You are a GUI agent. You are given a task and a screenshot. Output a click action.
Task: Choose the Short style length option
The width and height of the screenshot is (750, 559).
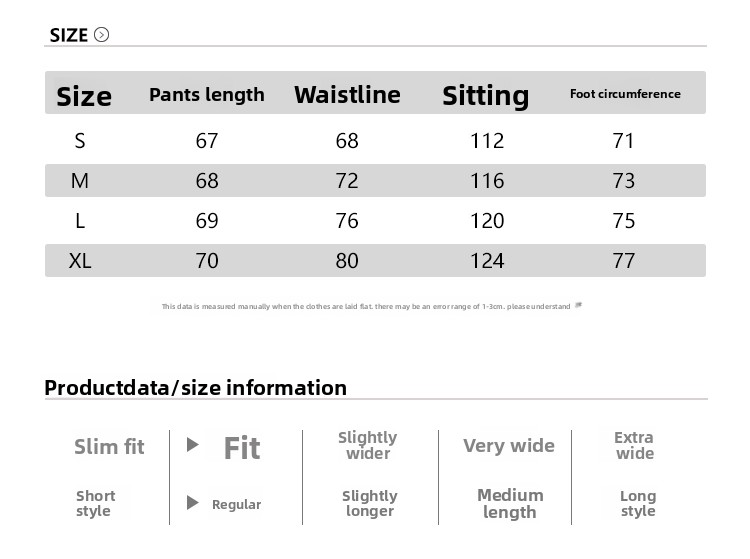(95, 503)
